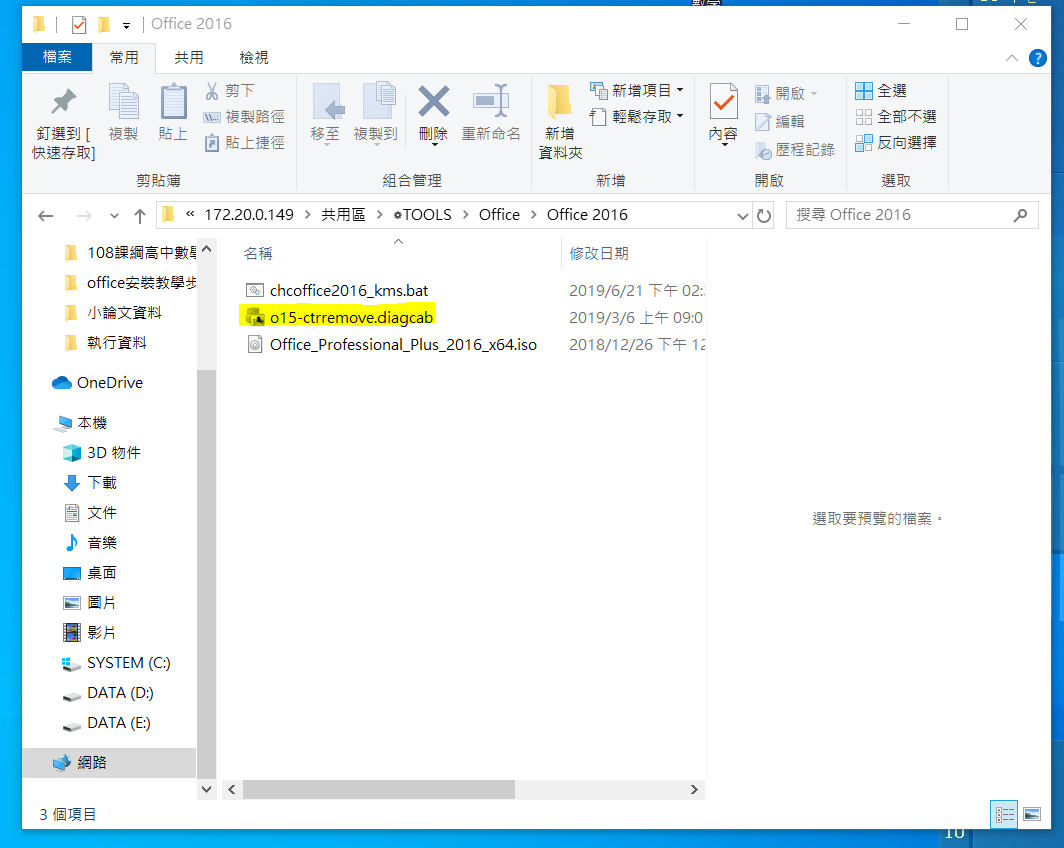
Task: Open the View (檢視) ribbon tab
Action: pos(253,58)
